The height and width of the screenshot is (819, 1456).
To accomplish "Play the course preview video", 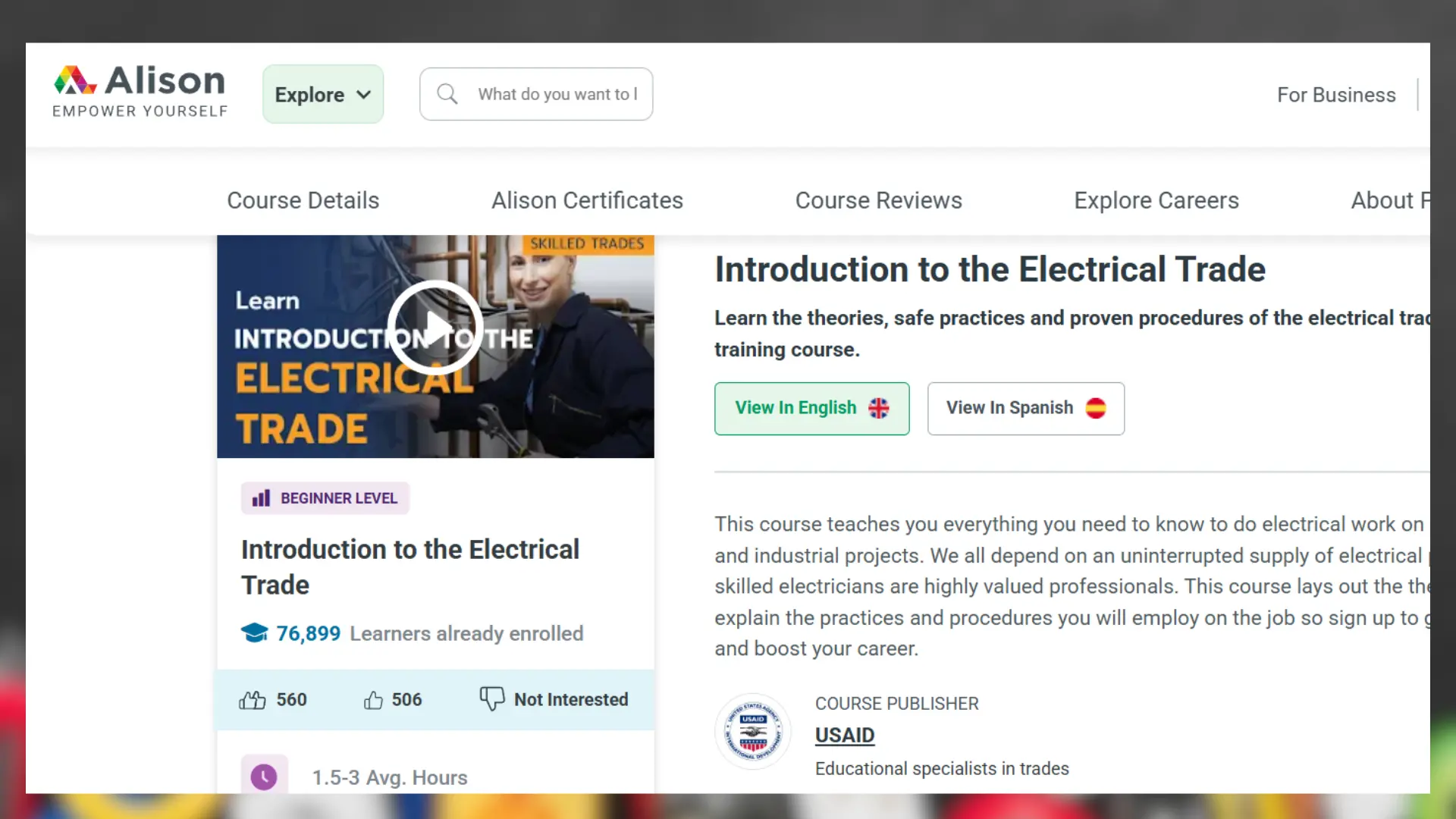I will pos(435,328).
